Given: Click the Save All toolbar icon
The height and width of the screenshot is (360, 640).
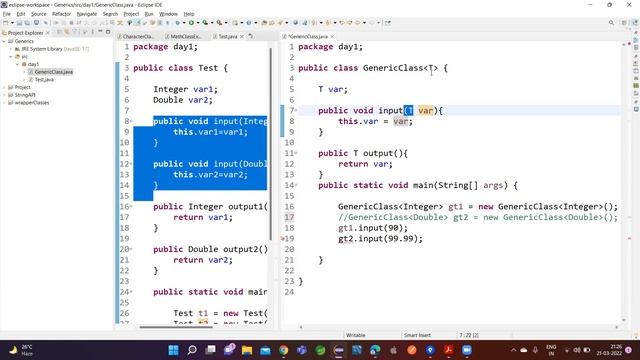Looking at the screenshot, I should click(x=27, y=23).
